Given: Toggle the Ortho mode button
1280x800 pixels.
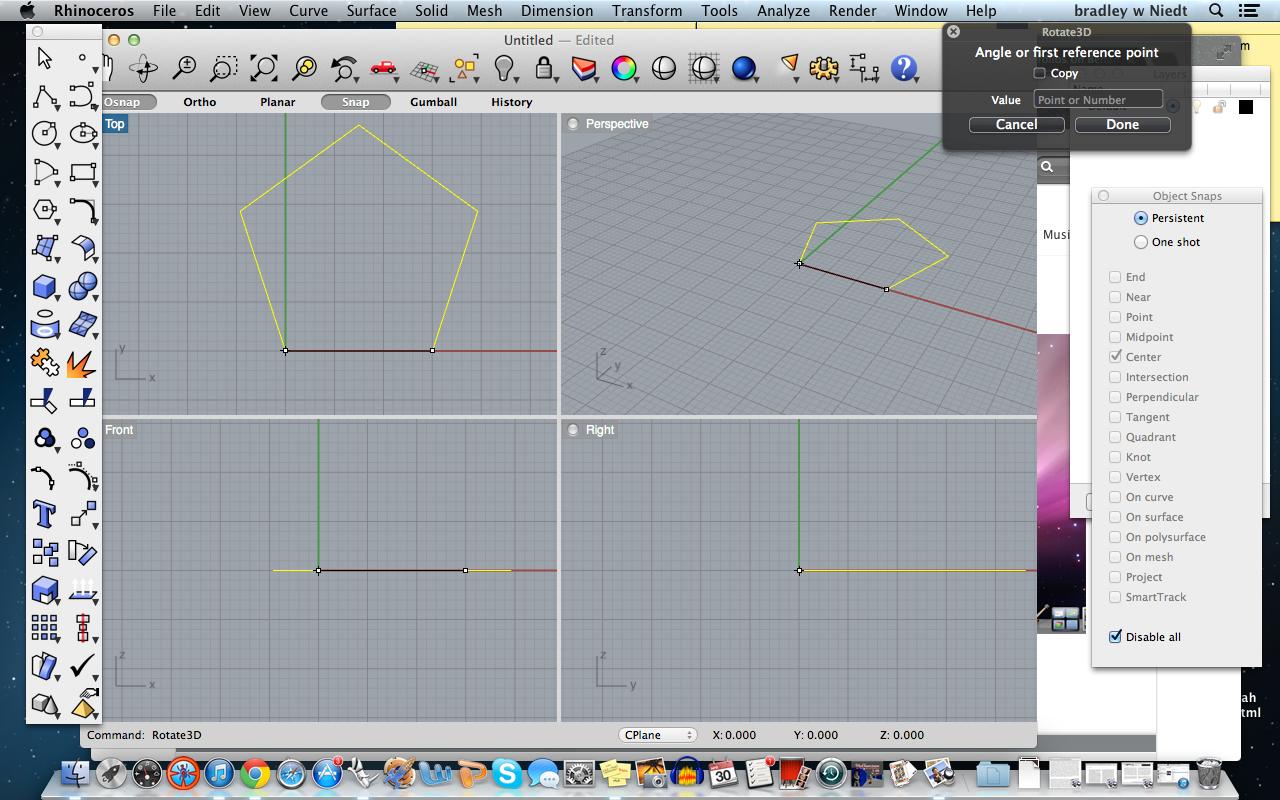Looking at the screenshot, I should [x=200, y=102].
